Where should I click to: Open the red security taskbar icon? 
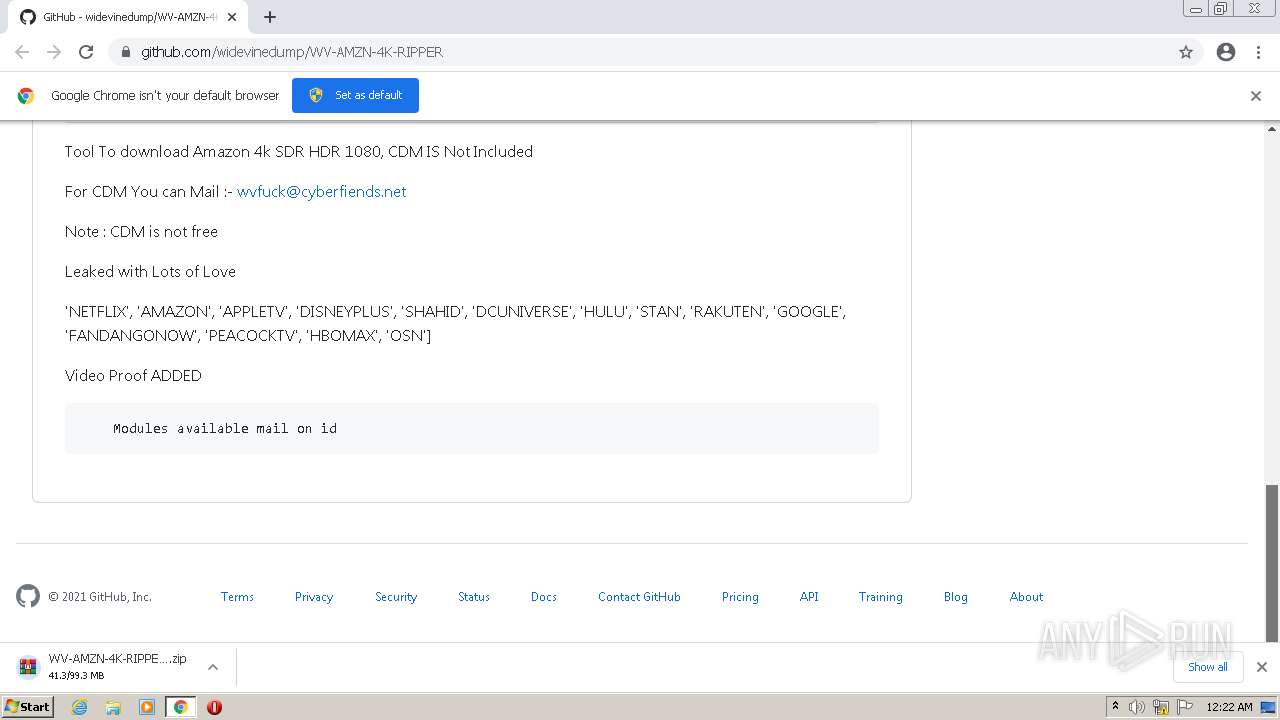click(x=214, y=707)
